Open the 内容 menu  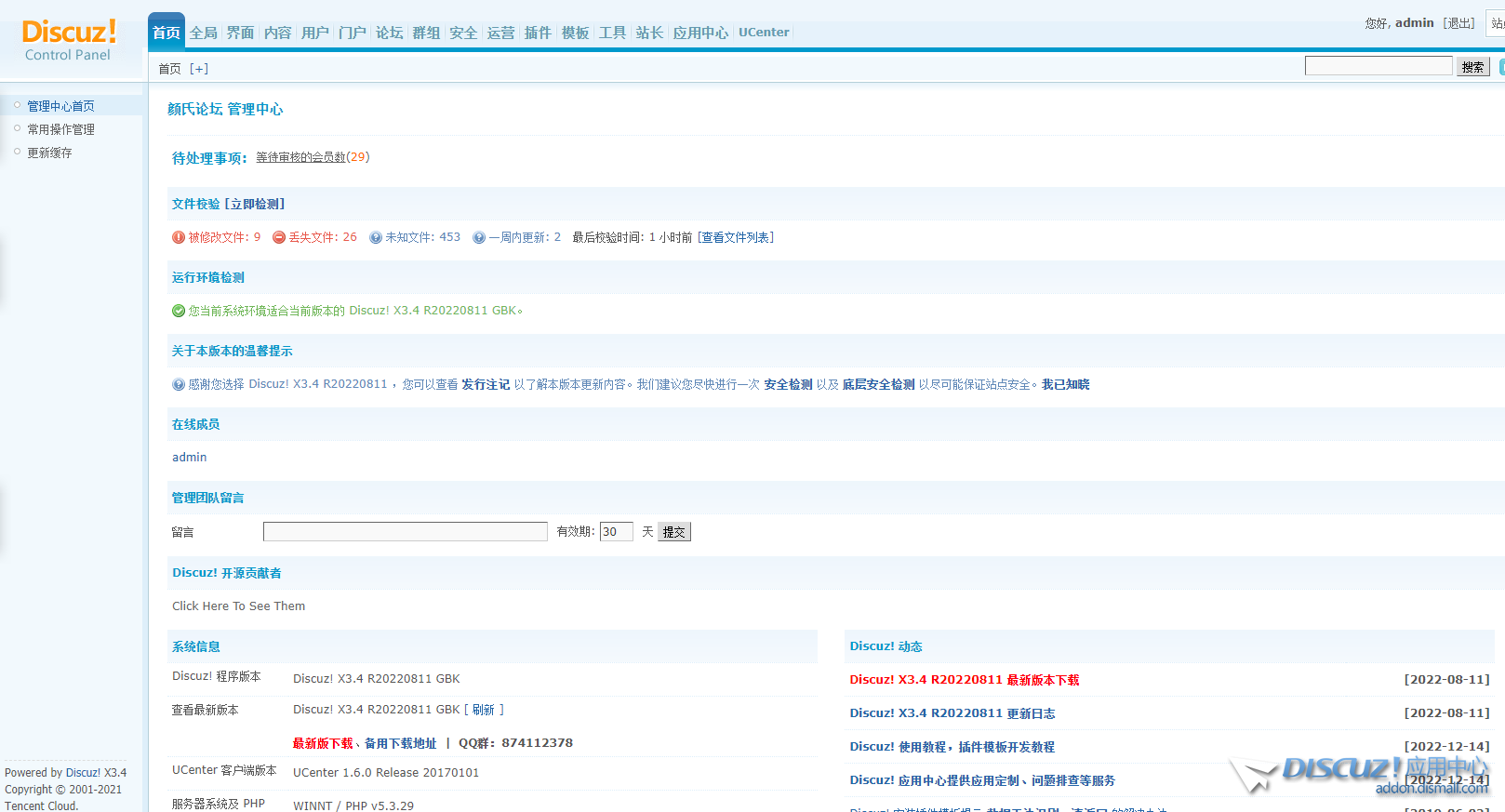tap(278, 33)
